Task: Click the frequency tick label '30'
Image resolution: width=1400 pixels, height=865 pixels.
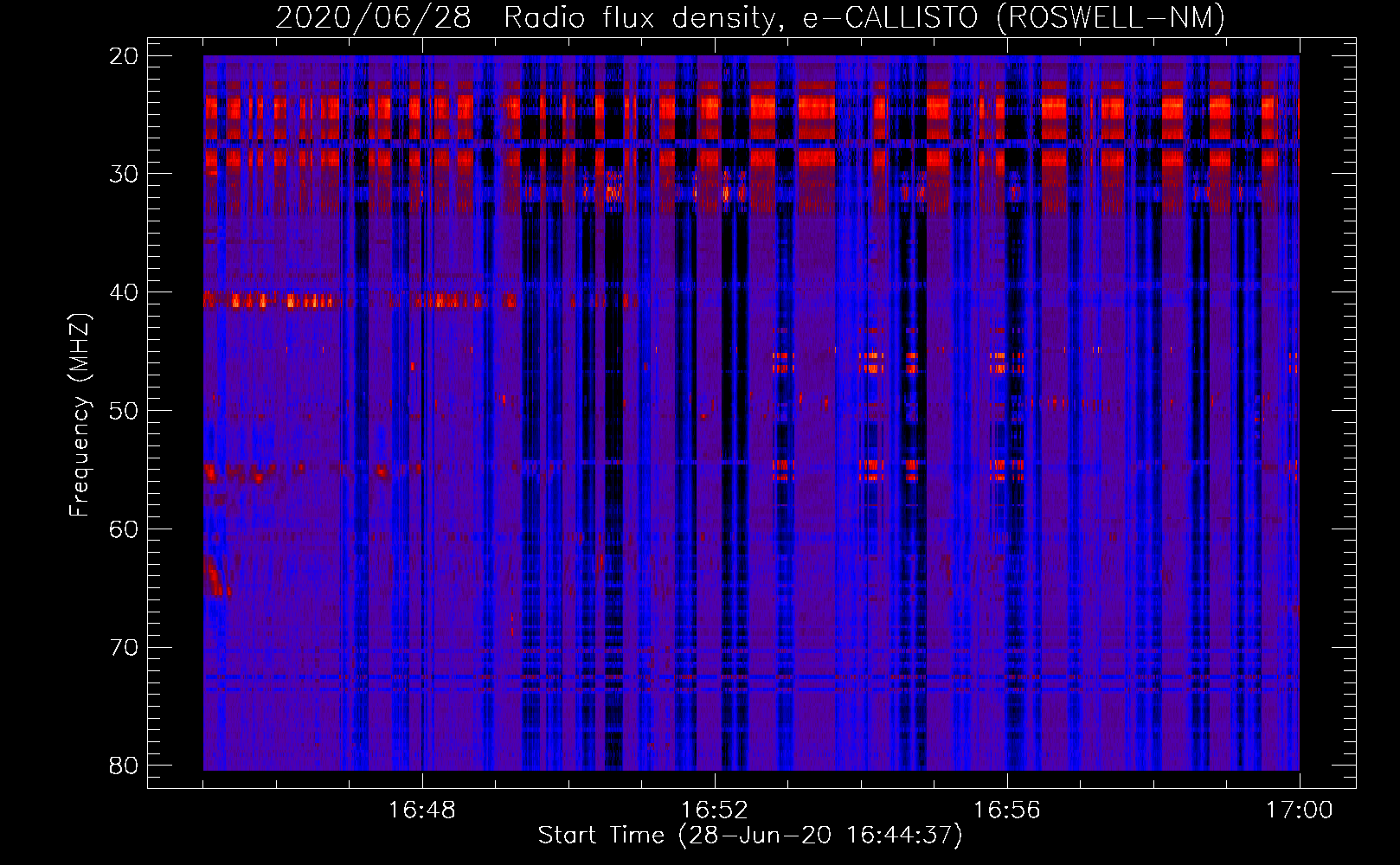Action: pyautogui.click(x=125, y=174)
